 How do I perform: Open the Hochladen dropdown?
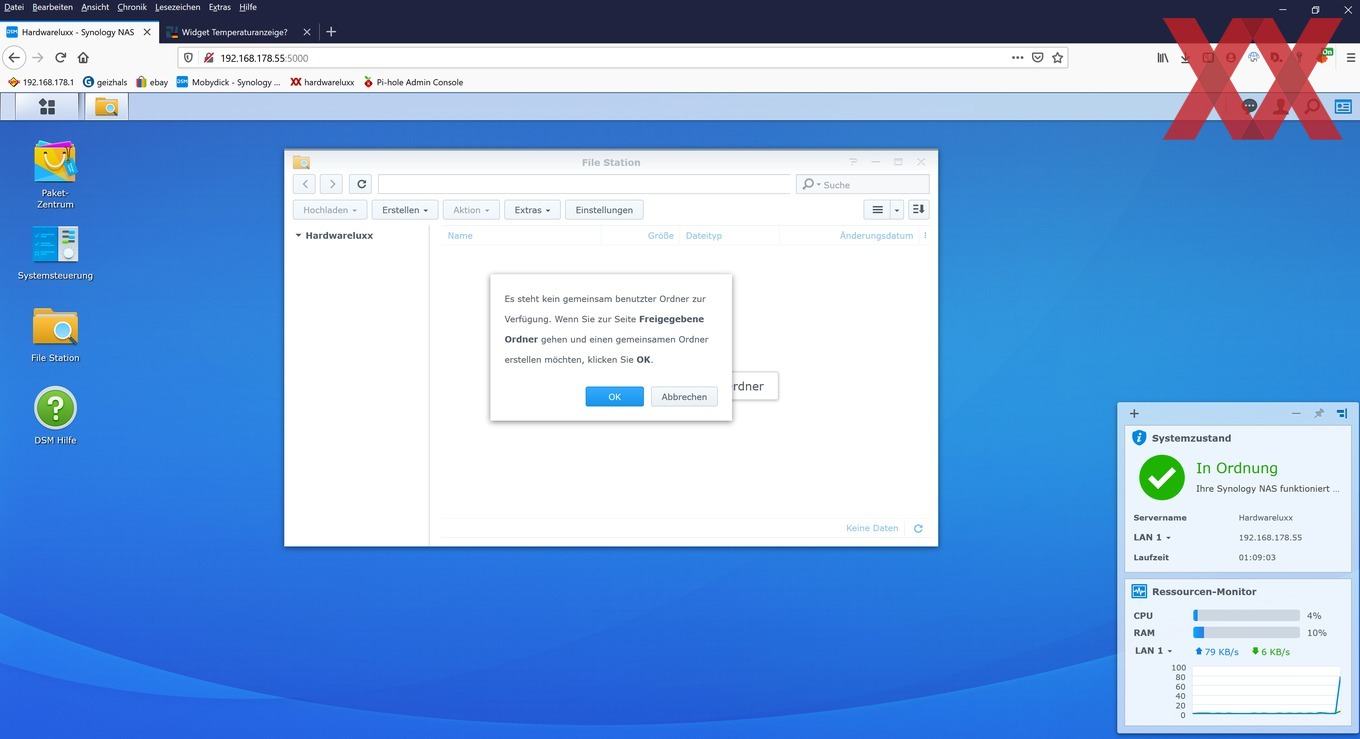(330, 210)
